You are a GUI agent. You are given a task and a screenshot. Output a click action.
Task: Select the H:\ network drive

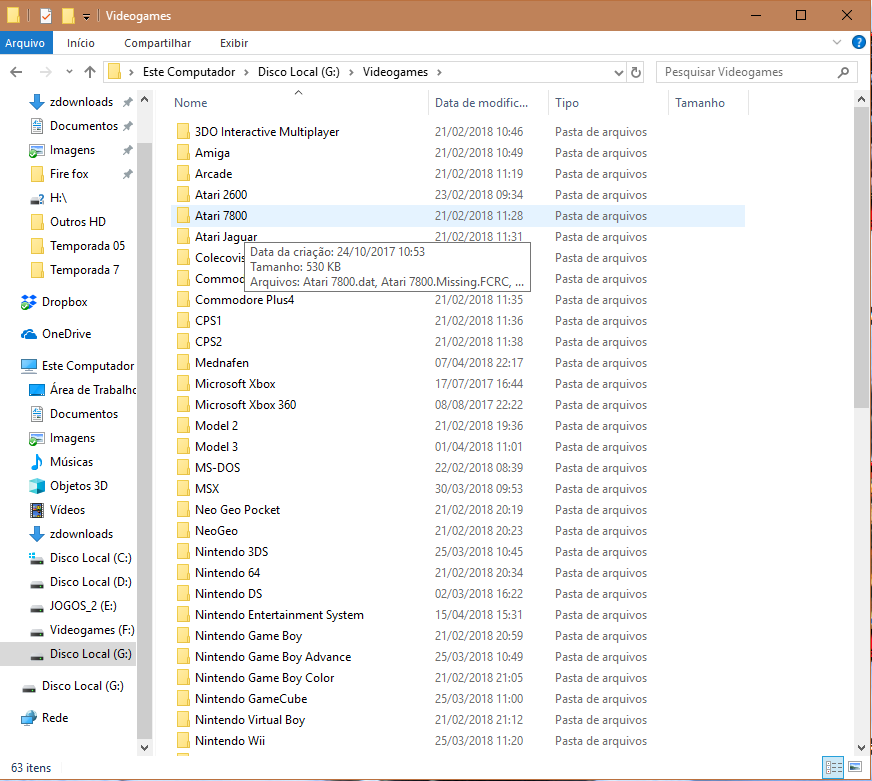[58, 197]
